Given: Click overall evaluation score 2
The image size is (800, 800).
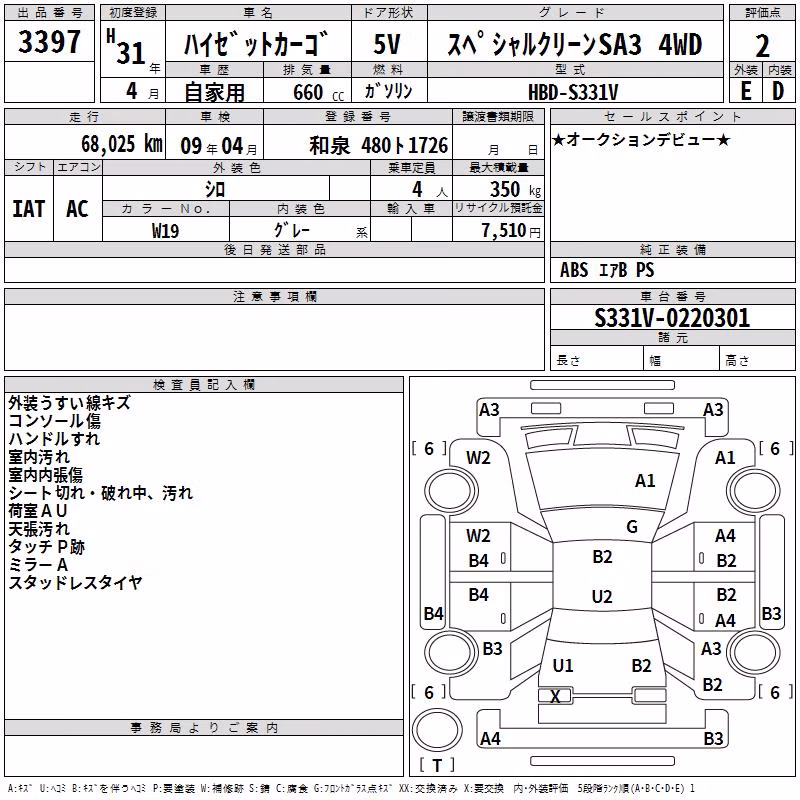Looking at the screenshot, I should pos(762,46).
